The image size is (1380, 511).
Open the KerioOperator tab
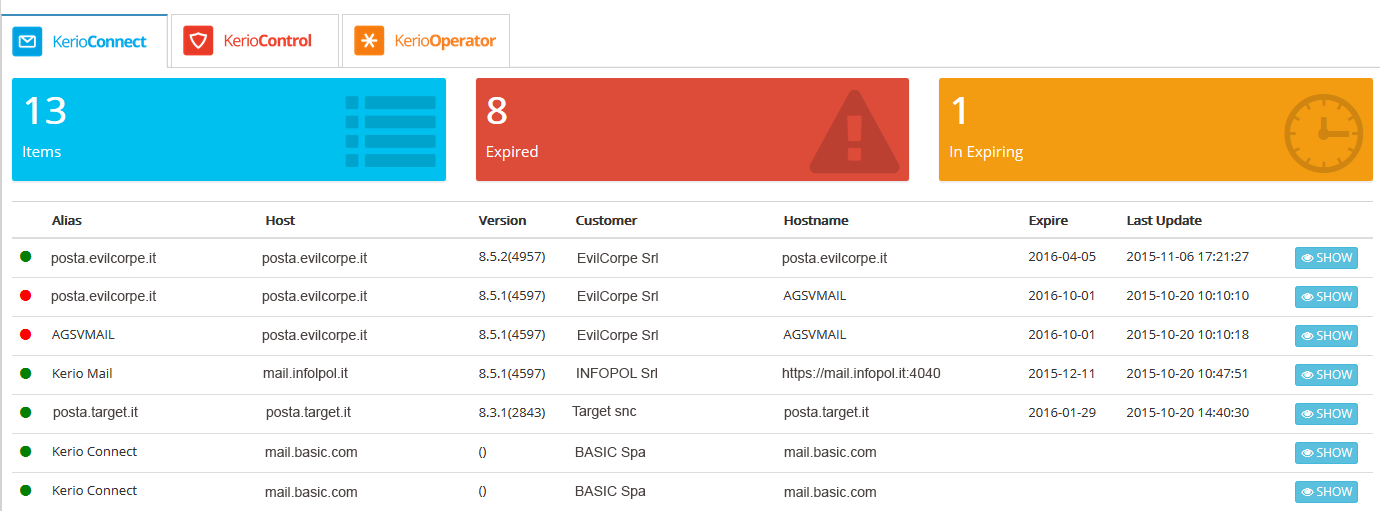click(x=426, y=42)
